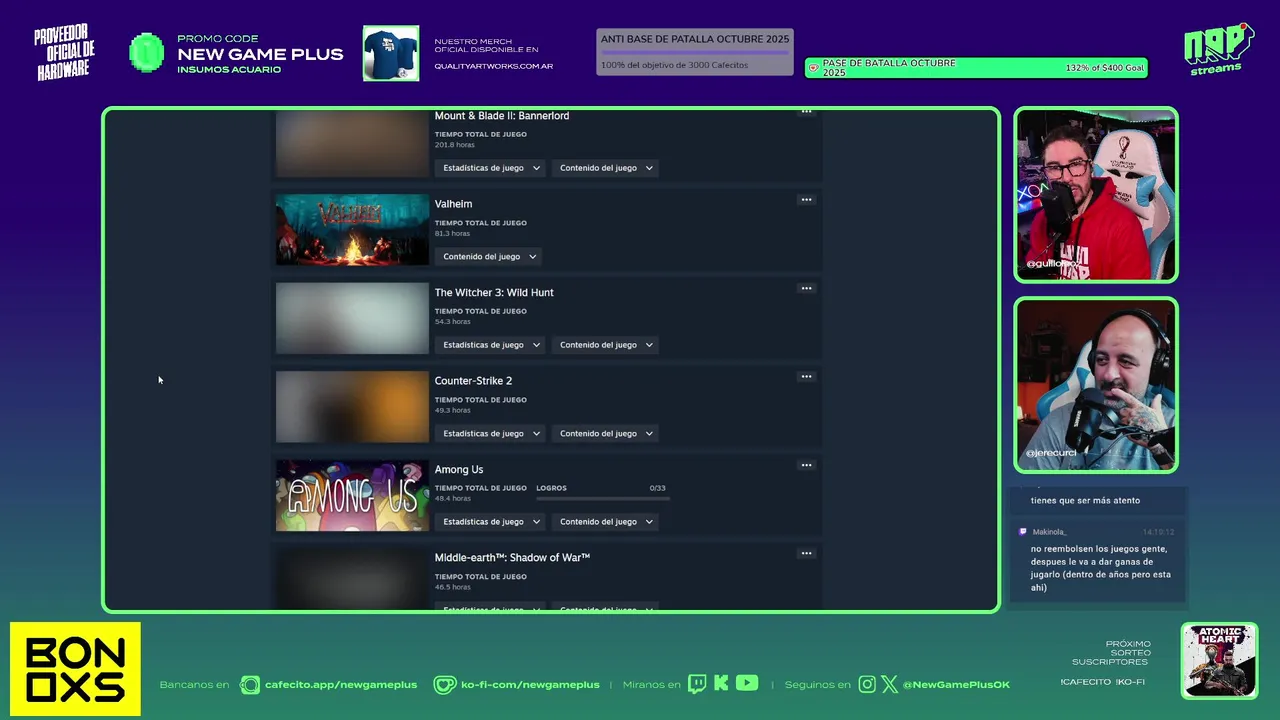Click the cafecito coffee cup icon
Viewport: 1280px width, 720px height.
pyautogui.click(x=249, y=684)
